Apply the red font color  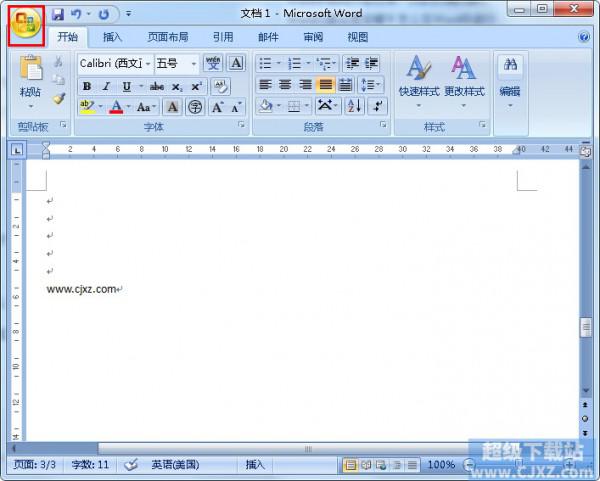pyautogui.click(x=116, y=107)
